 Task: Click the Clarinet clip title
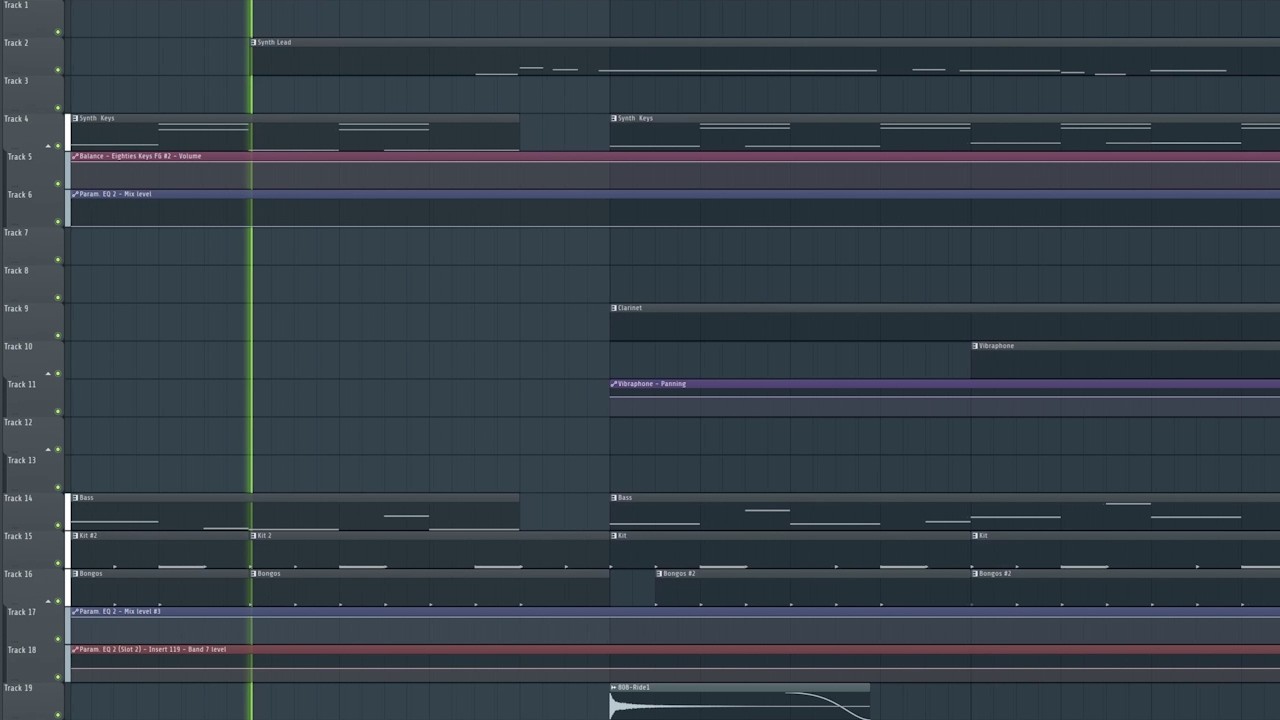(x=630, y=308)
